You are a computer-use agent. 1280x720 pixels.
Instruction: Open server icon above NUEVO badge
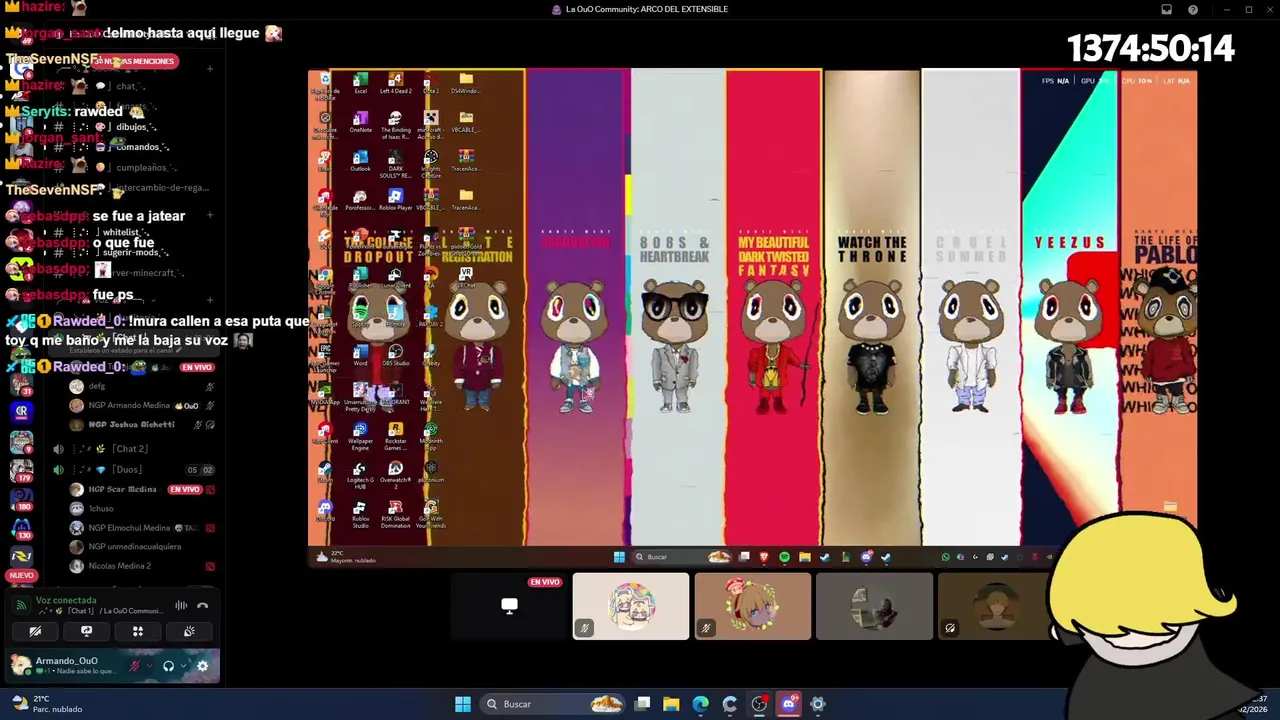coord(21,555)
